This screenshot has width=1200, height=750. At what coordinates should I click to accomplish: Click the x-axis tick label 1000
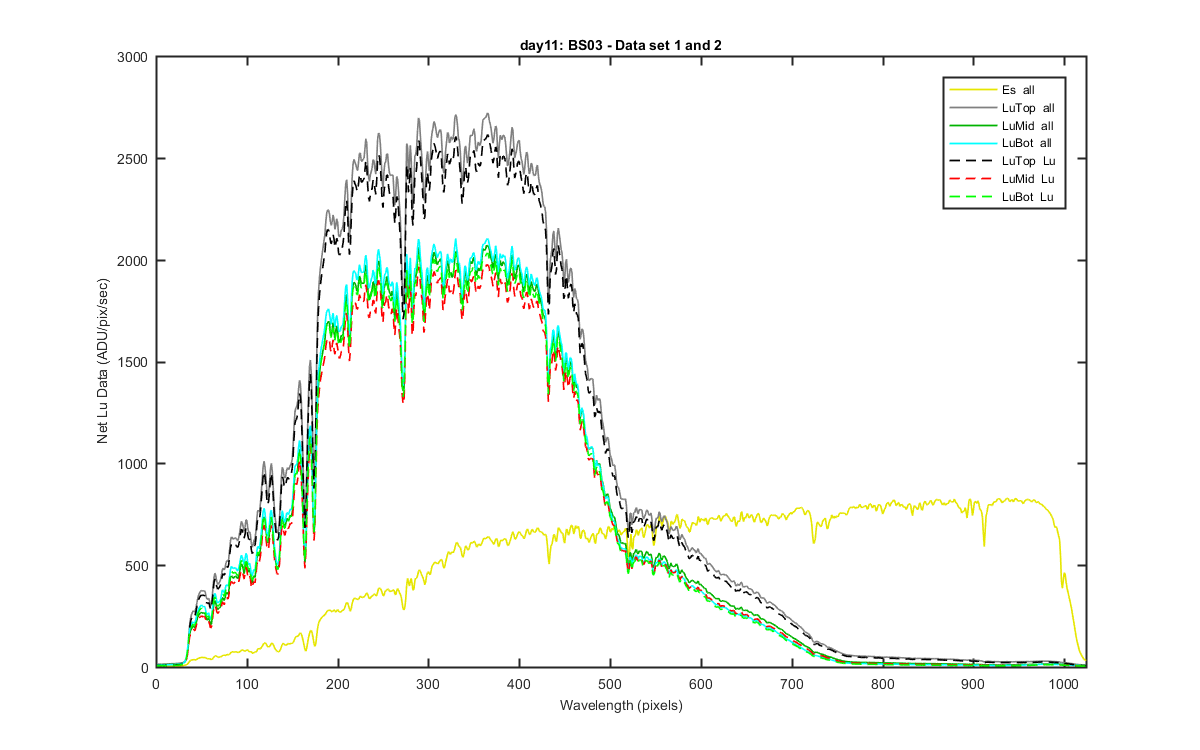[1065, 684]
